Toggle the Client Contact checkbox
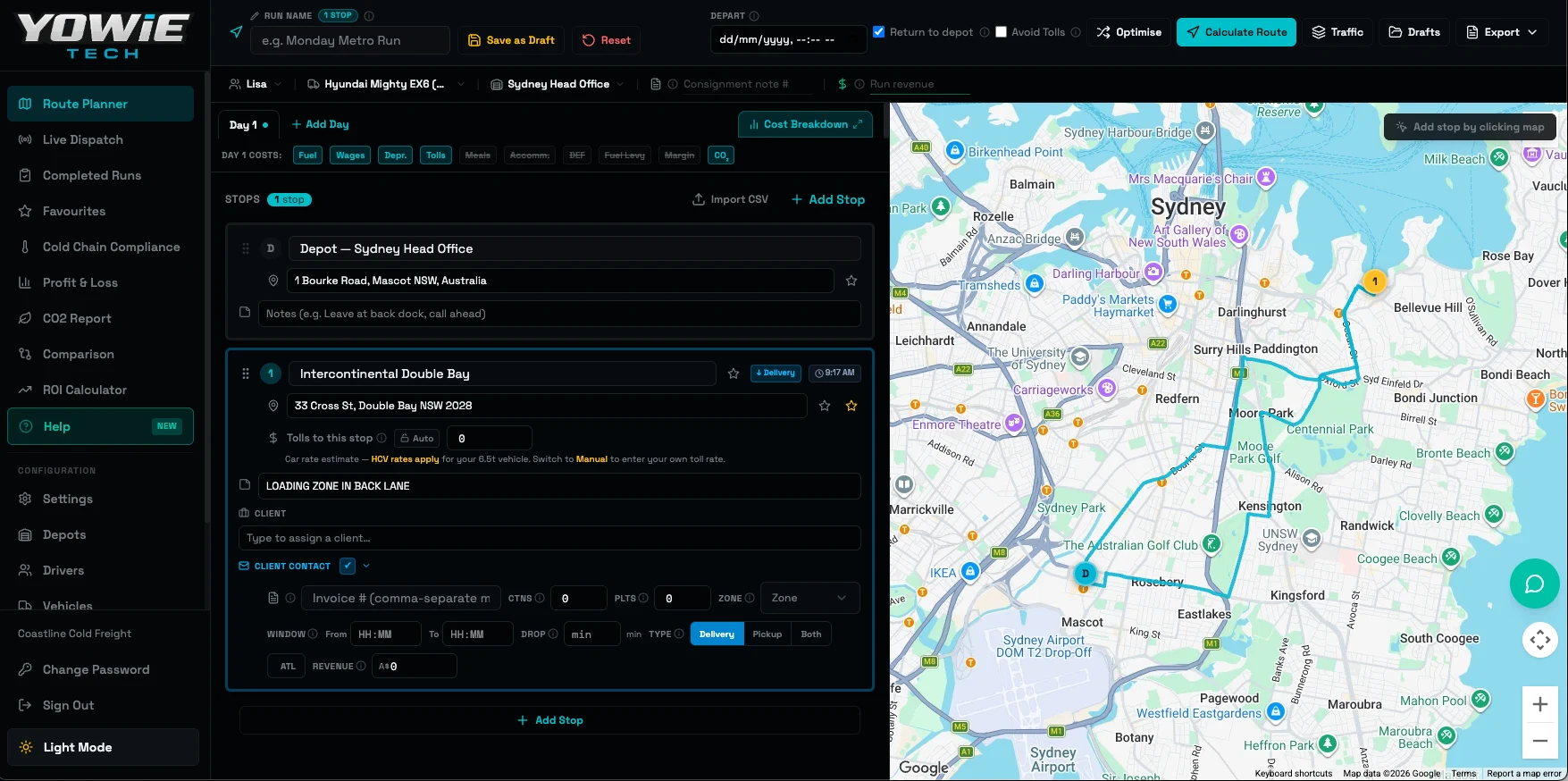 (x=348, y=566)
